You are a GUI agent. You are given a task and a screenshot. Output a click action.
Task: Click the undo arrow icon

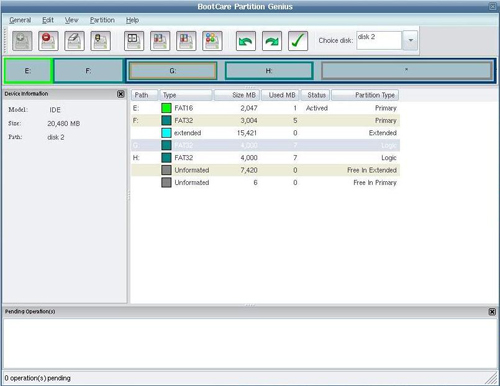click(246, 41)
